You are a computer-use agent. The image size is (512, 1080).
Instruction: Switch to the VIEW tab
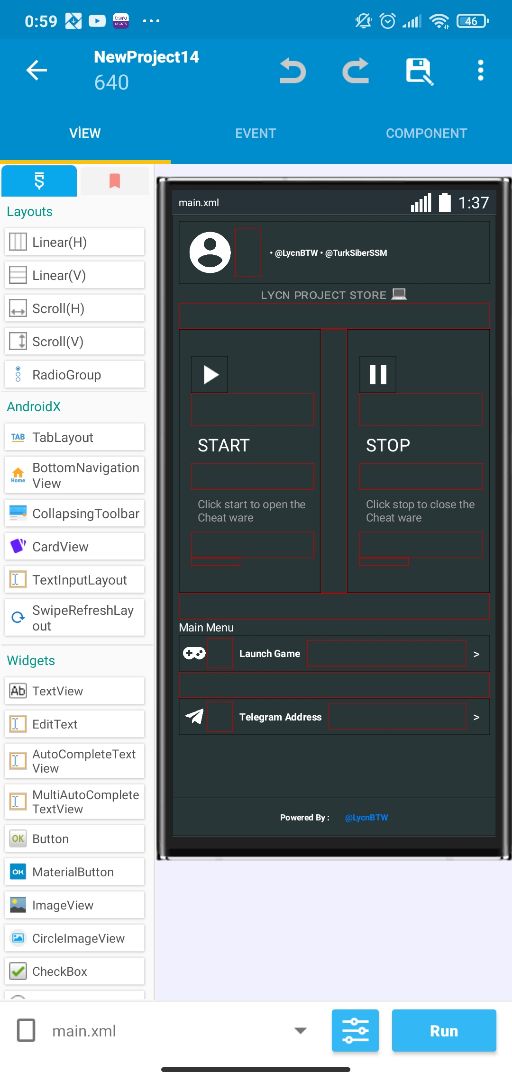click(85, 133)
